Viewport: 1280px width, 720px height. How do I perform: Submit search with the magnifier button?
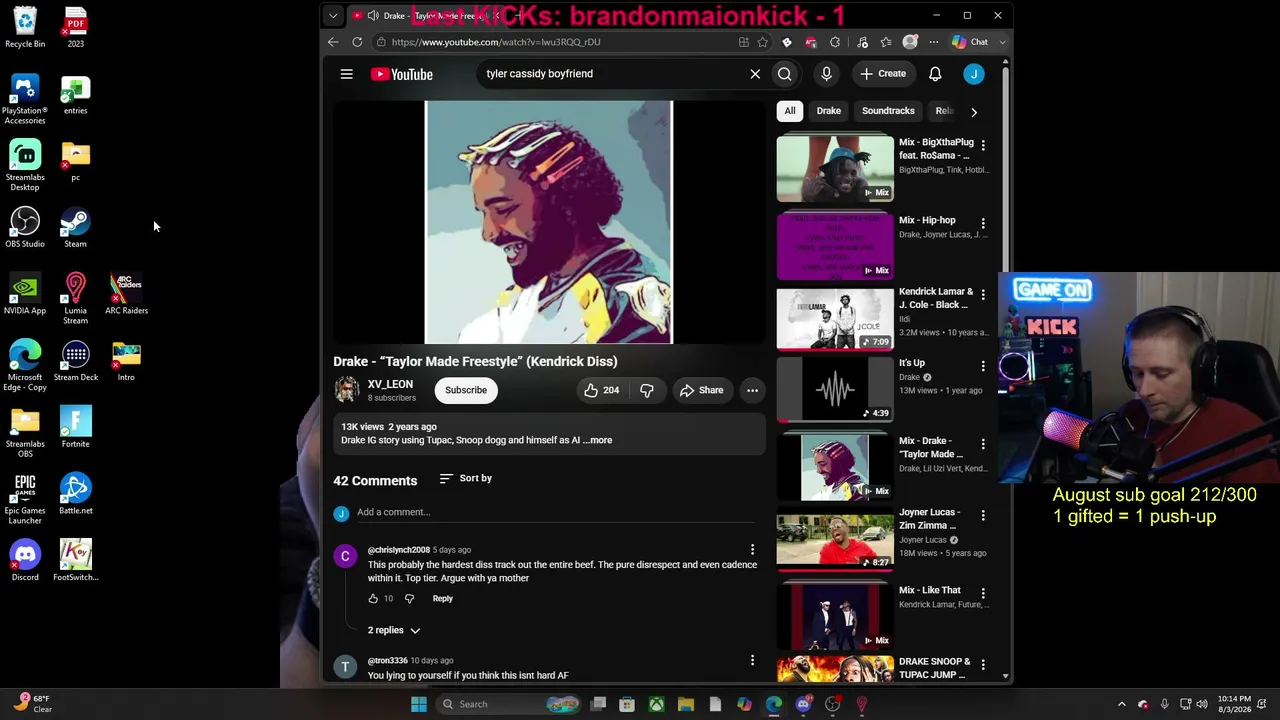pyautogui.click(x=785, y=74)
